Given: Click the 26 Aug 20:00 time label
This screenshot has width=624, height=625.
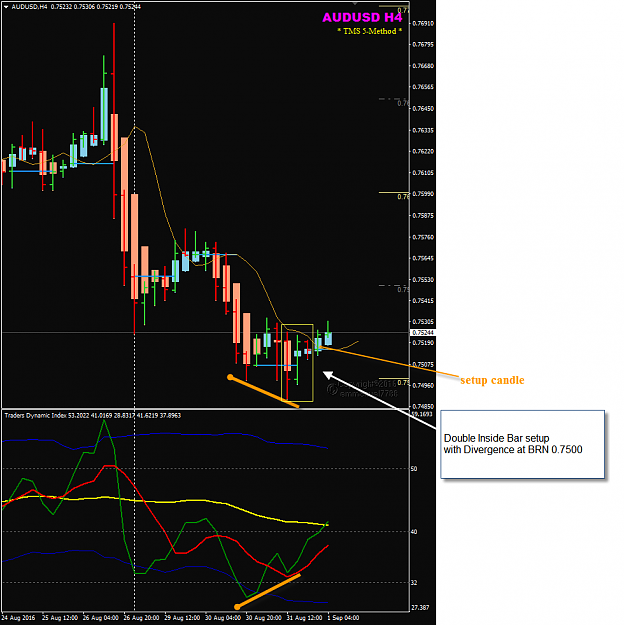Looking at the screenshot, I should click(141, 618).
